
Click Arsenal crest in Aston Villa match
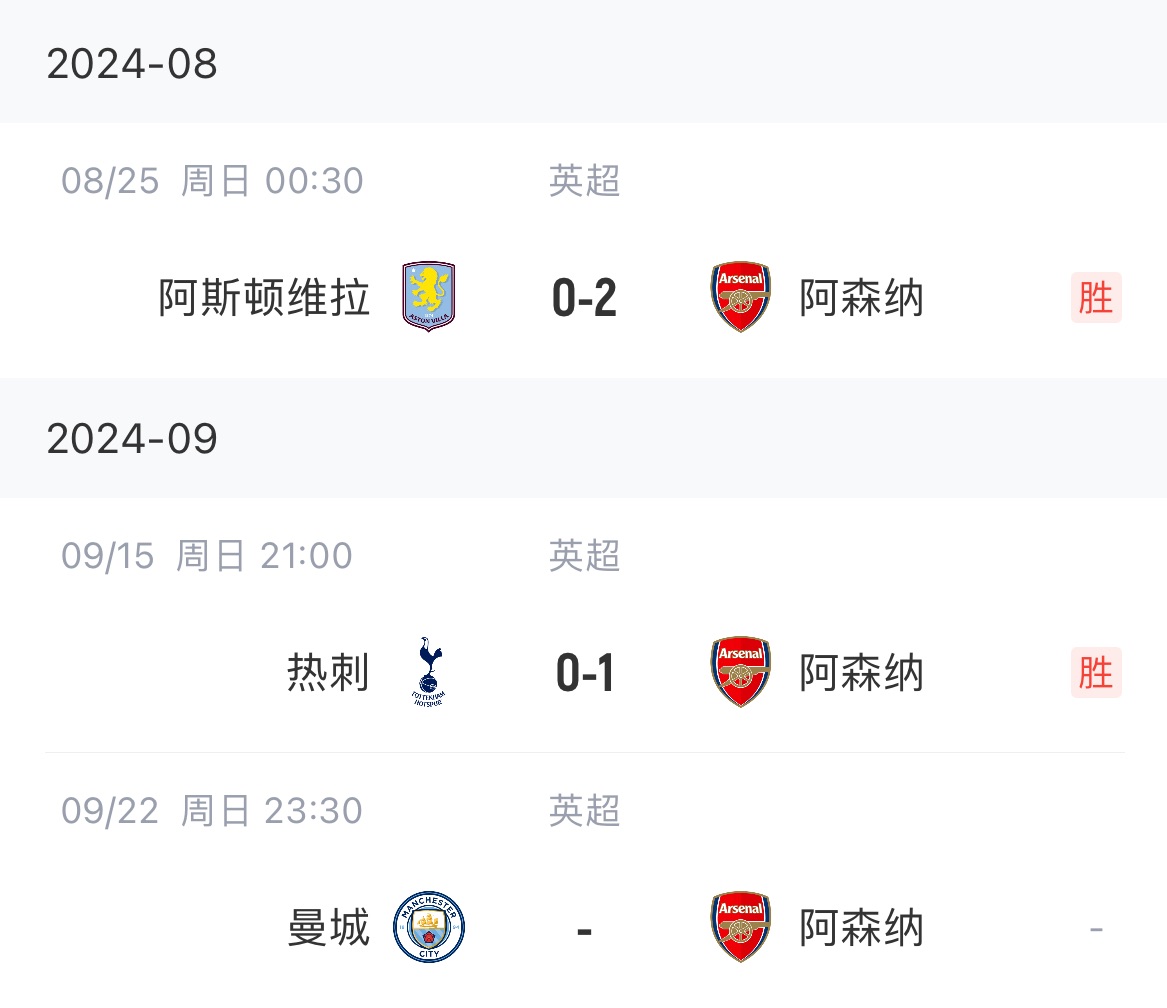click(740, 297)
